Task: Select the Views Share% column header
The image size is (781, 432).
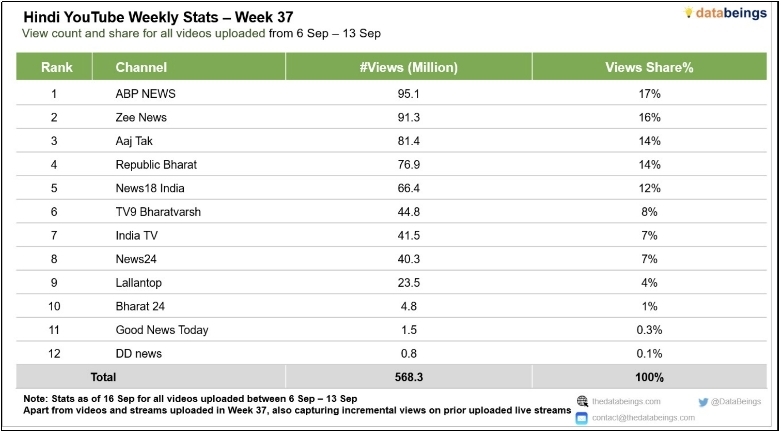Action: pyautogui.click(x=649, y=68)
